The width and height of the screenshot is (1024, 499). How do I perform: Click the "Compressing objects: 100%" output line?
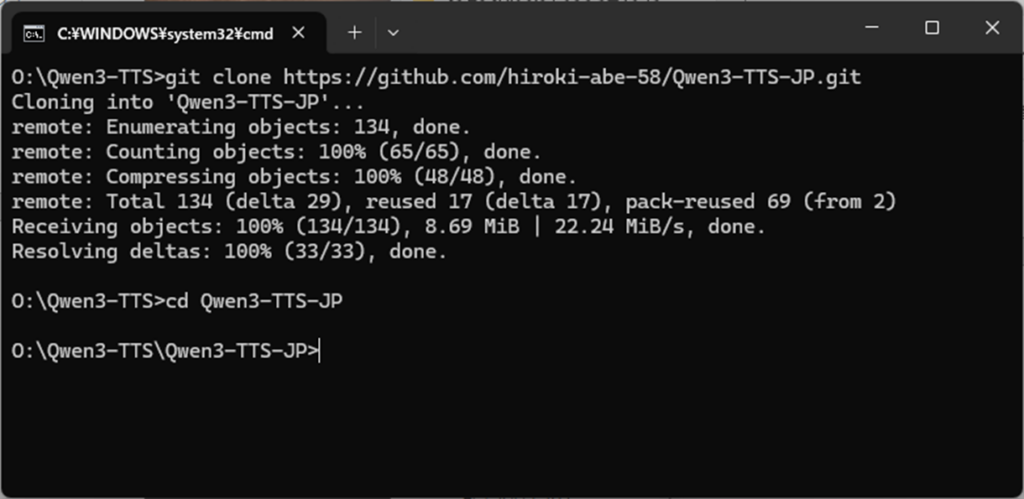[x=294, y=177]
